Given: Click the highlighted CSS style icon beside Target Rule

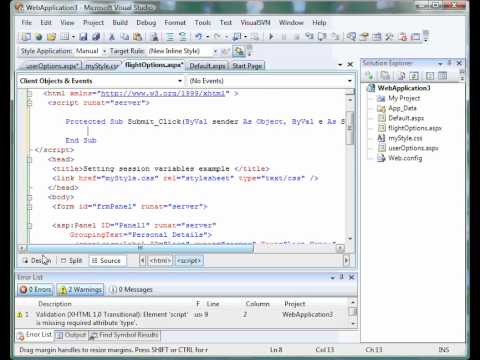Looking at the screenshot, I should click(x=239, y=51).
